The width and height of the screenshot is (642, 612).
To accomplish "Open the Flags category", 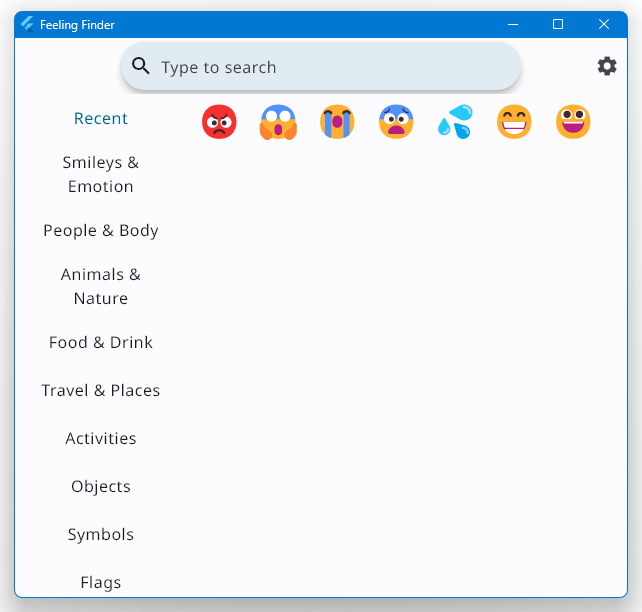I will point(101,582).
